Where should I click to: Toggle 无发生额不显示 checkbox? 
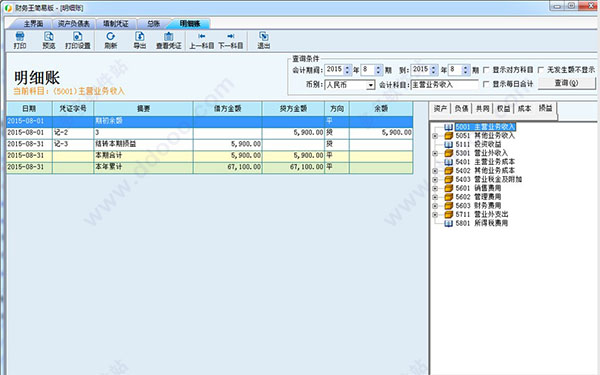point(541,70)
